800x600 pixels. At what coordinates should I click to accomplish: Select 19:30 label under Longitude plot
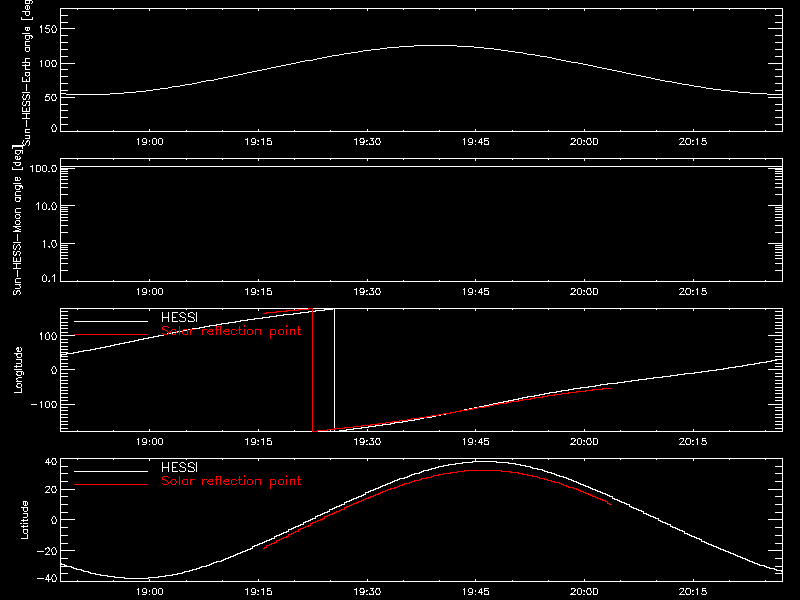[x=367, y=441]
